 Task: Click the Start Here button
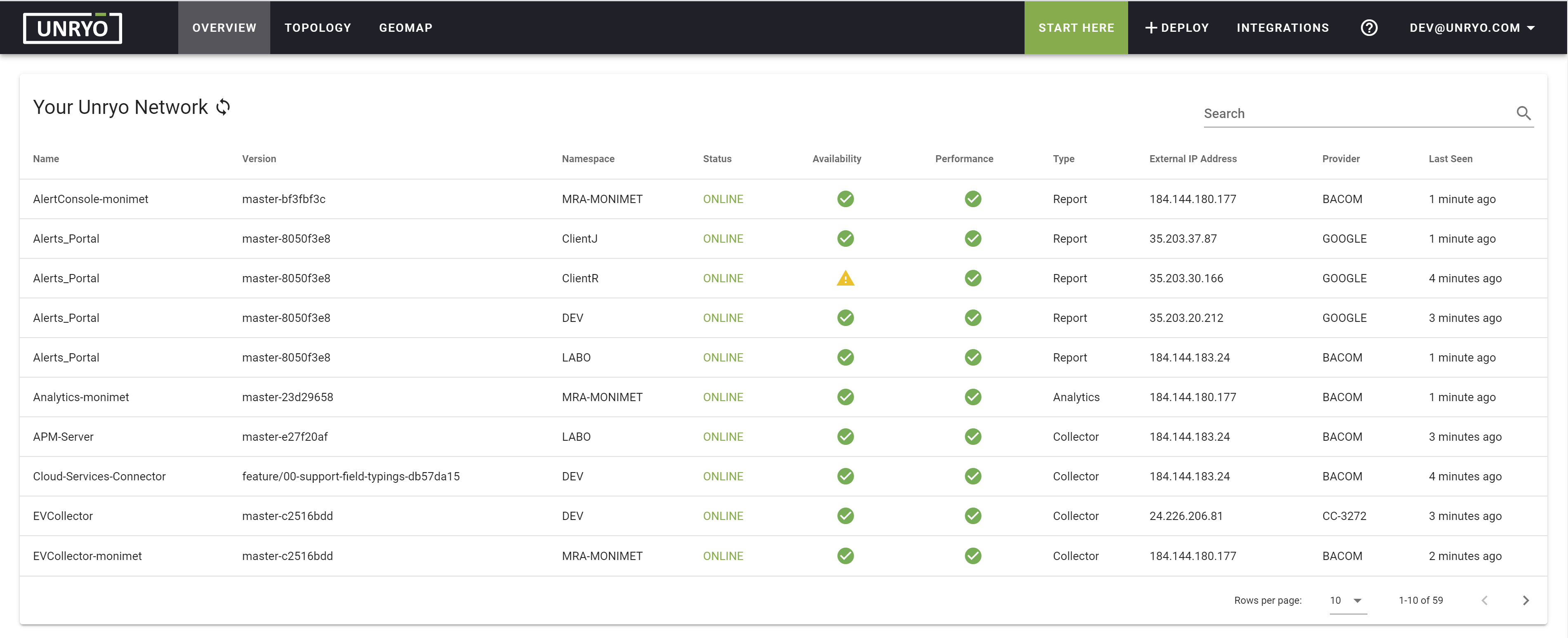pos(1076,28)
